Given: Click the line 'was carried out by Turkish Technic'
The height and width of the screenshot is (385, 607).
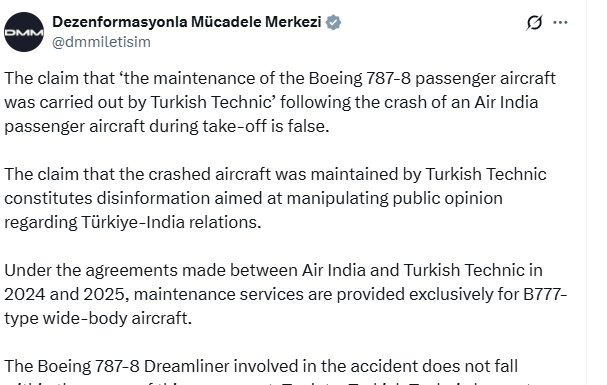Looking at the screenshot, I should (139, 103).
